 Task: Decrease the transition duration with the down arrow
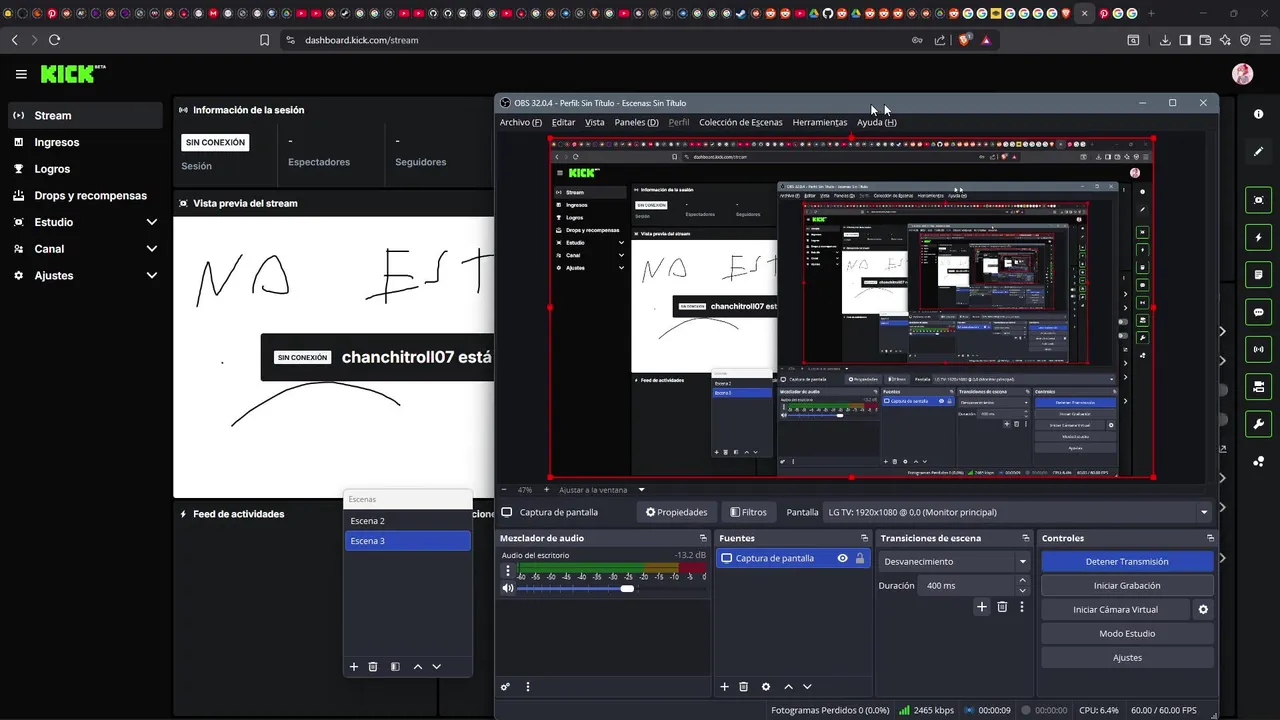point(1023,590)
